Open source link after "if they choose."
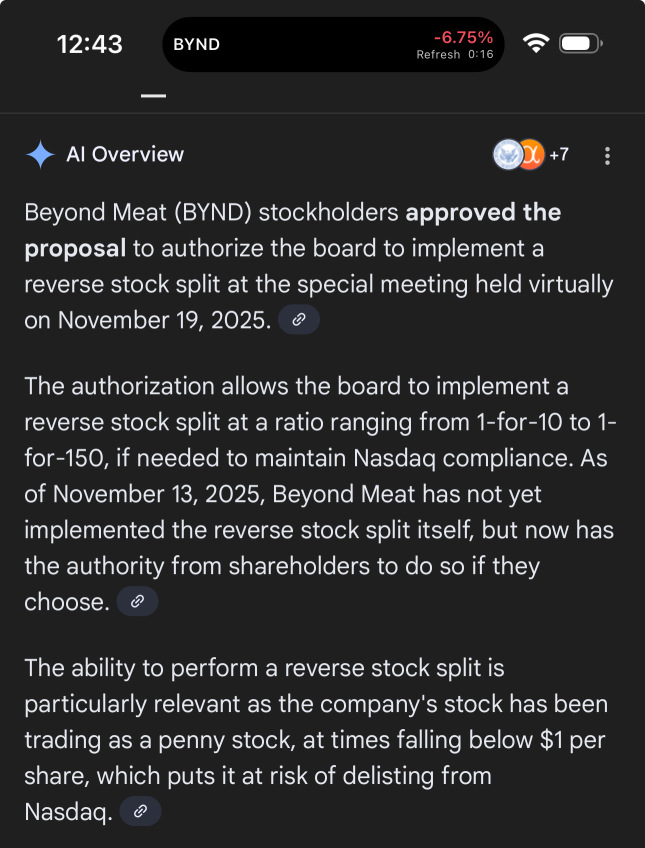Image resolution: width=645 pixels, height=848 pixels. coord(137,602)
